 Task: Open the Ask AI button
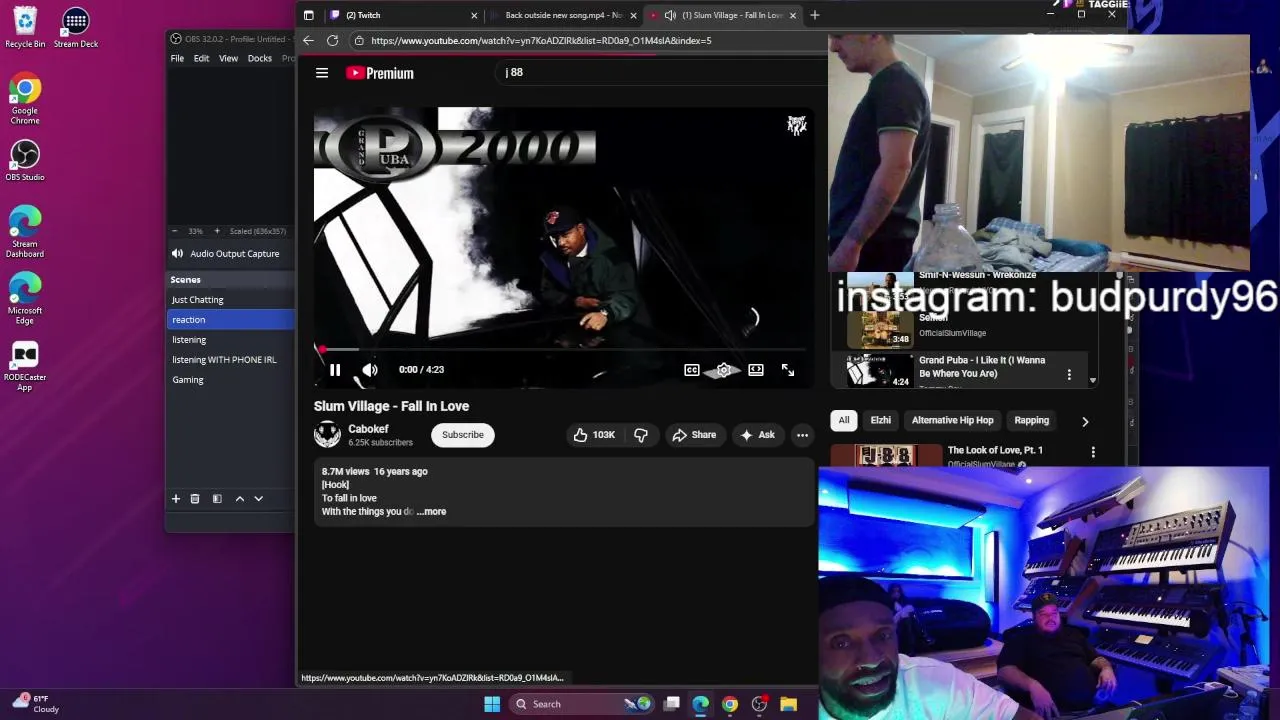[757, 435]
